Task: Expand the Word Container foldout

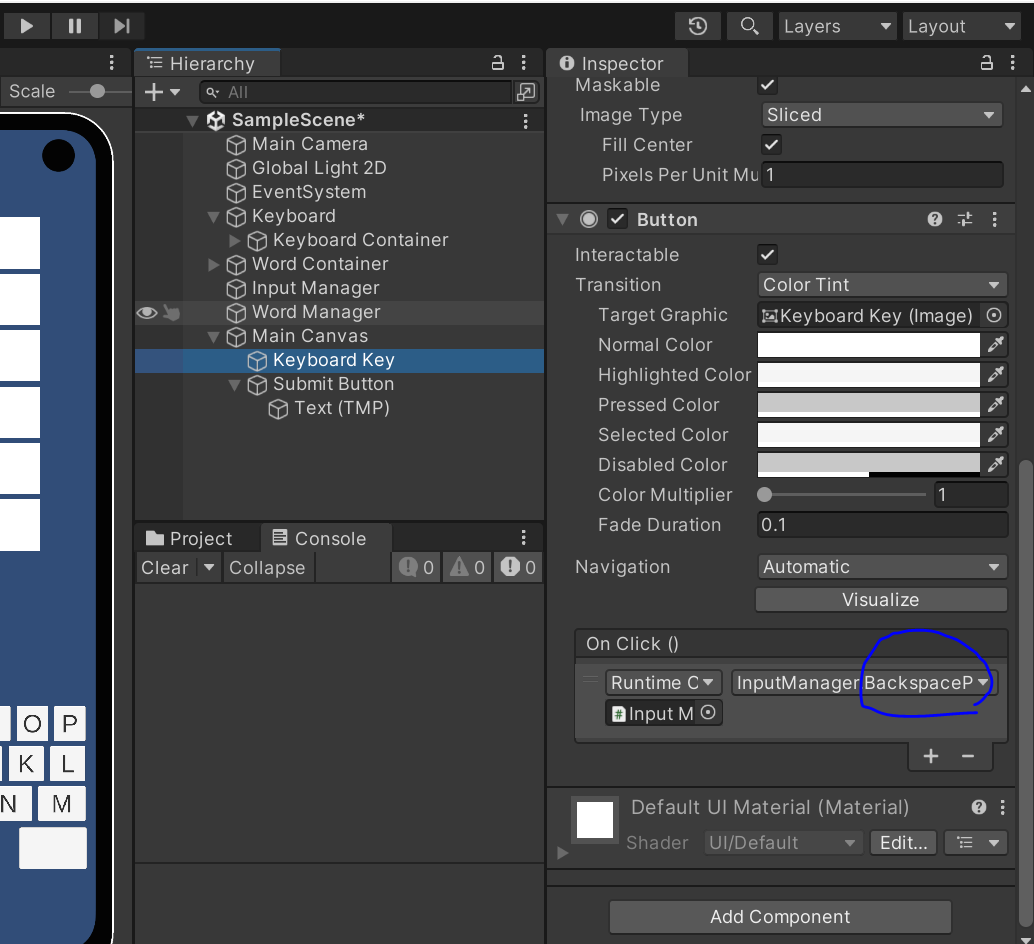Action: [214, 264]
